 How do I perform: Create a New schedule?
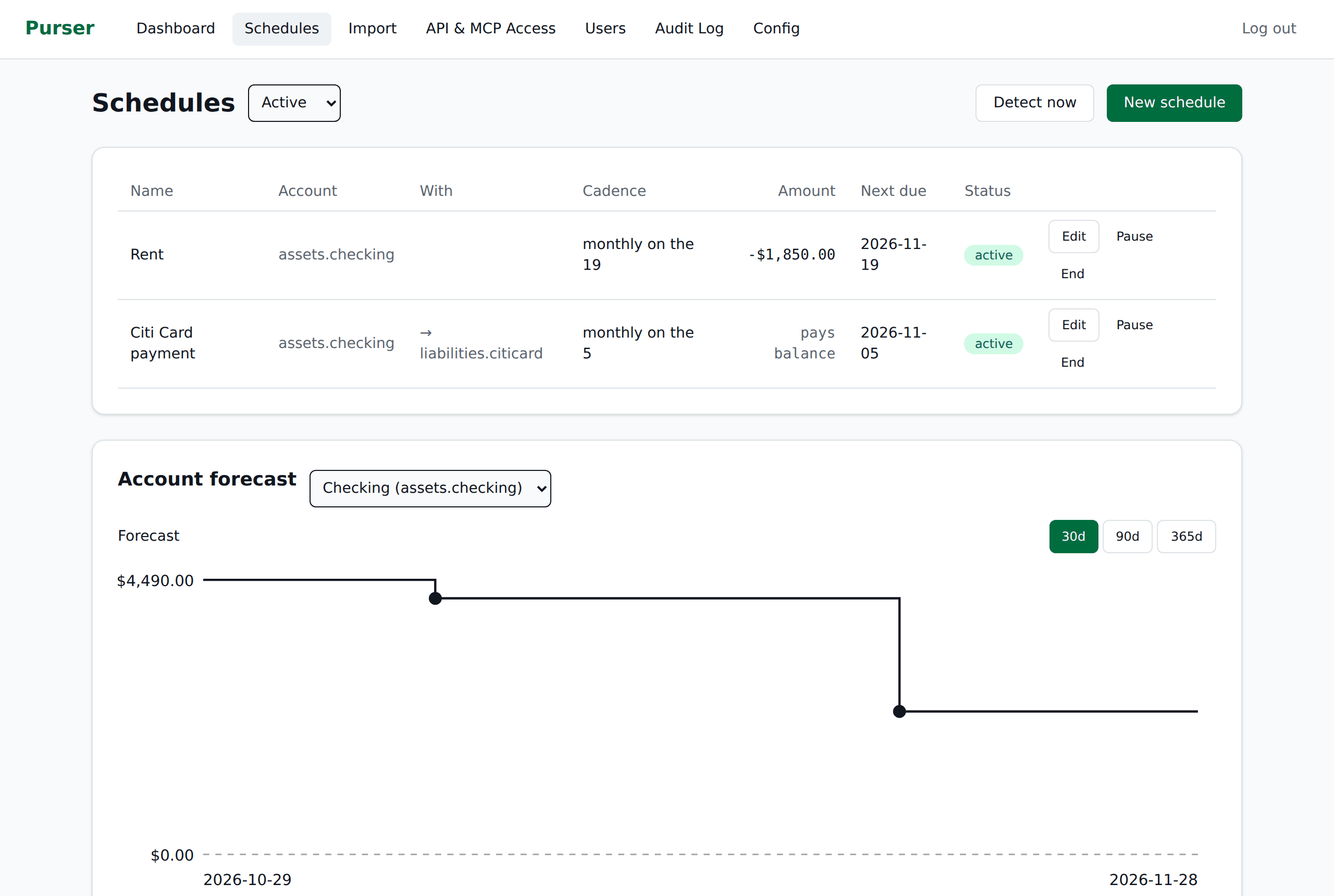click(x=1174, y=103)
